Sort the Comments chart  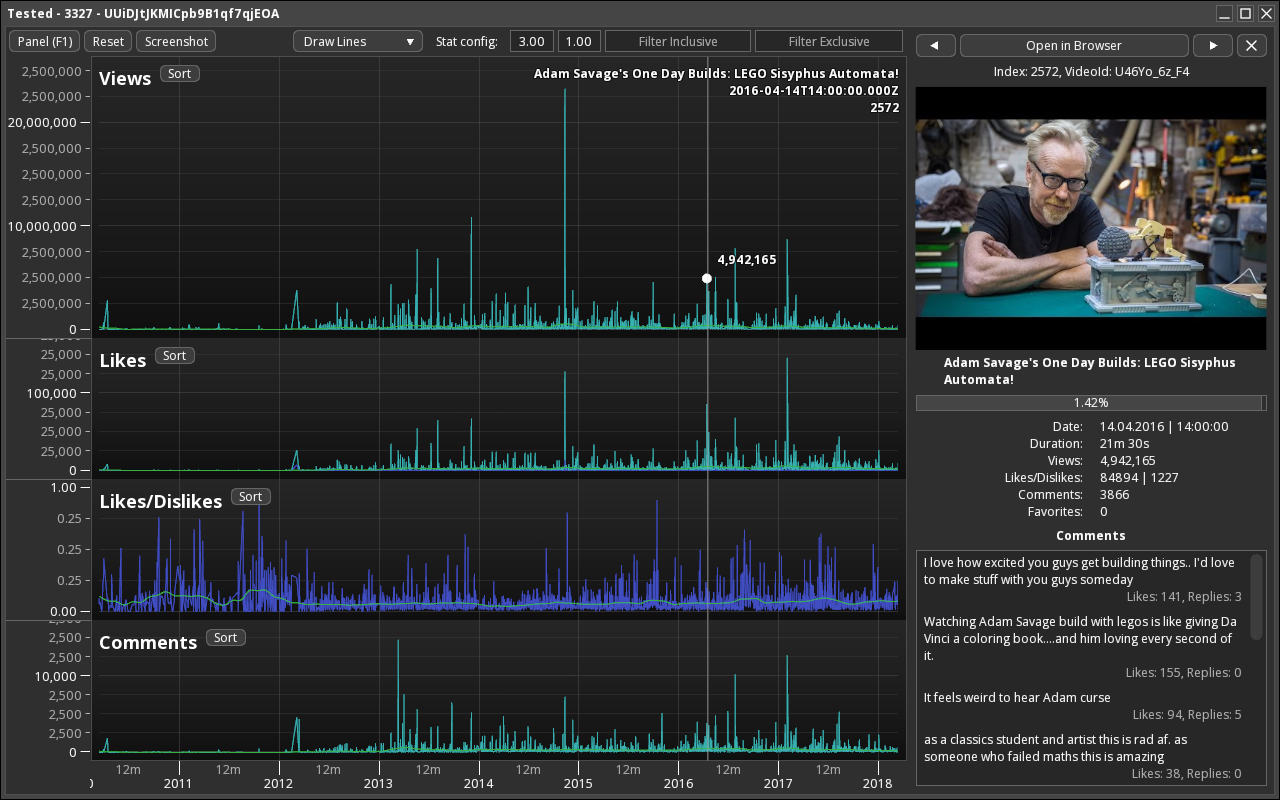coord(225,638)
